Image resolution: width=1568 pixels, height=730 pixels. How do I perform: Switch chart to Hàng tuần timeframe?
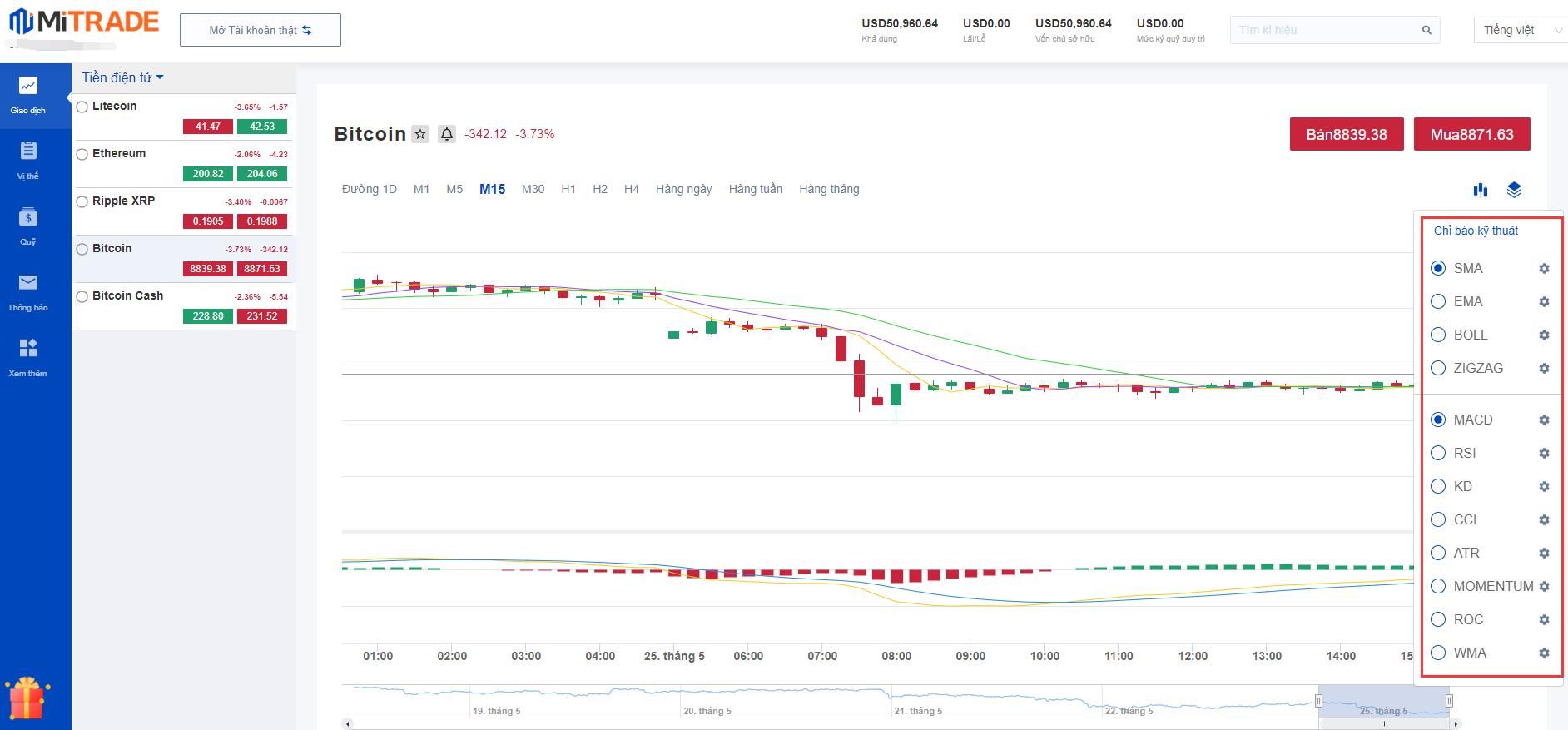[x=756, y=189]
